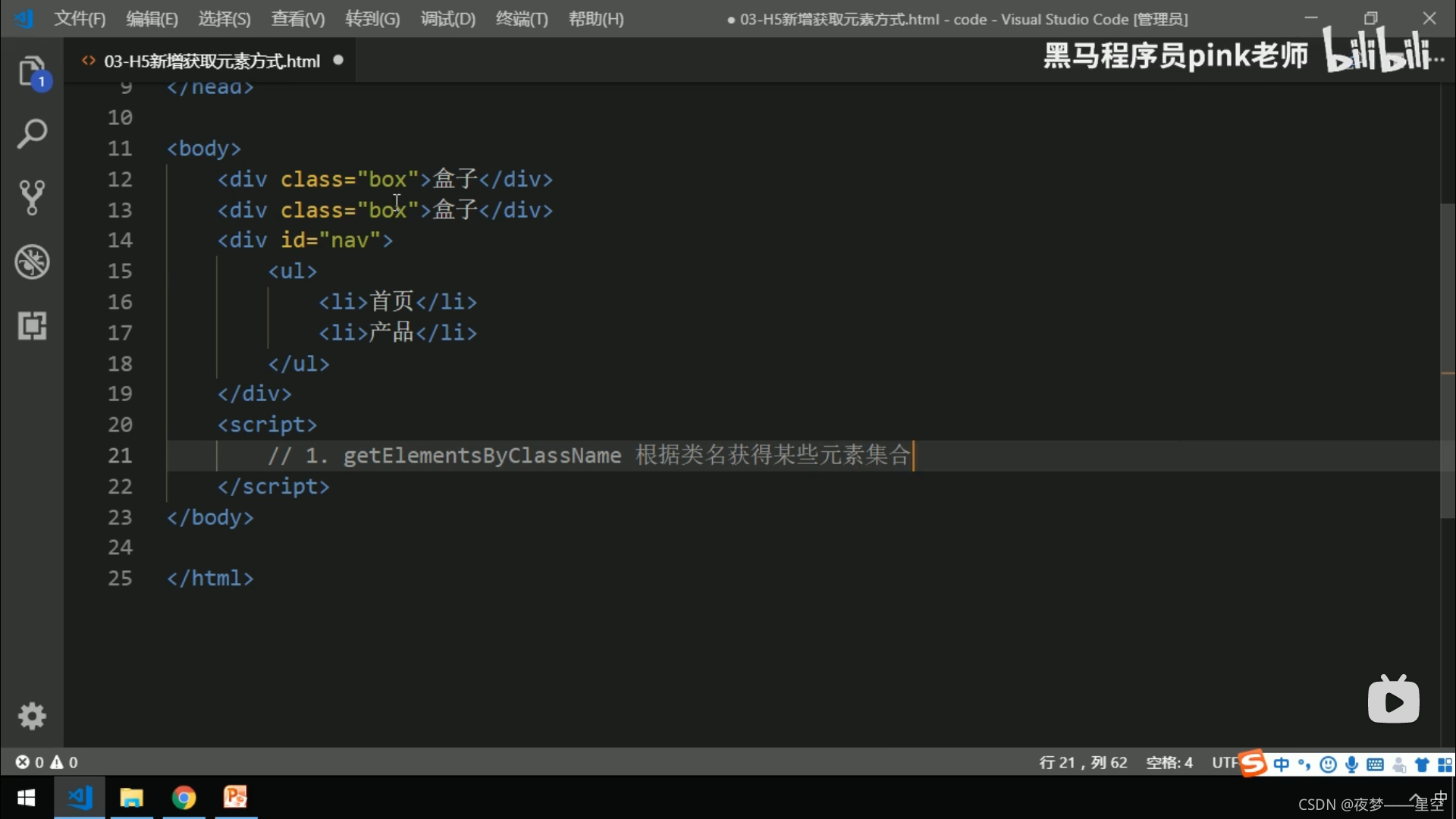Open the 编辑(E) menu
The height and width of the screenshot is (819, 1456).
pyautogui.click(x=152, y=19)
